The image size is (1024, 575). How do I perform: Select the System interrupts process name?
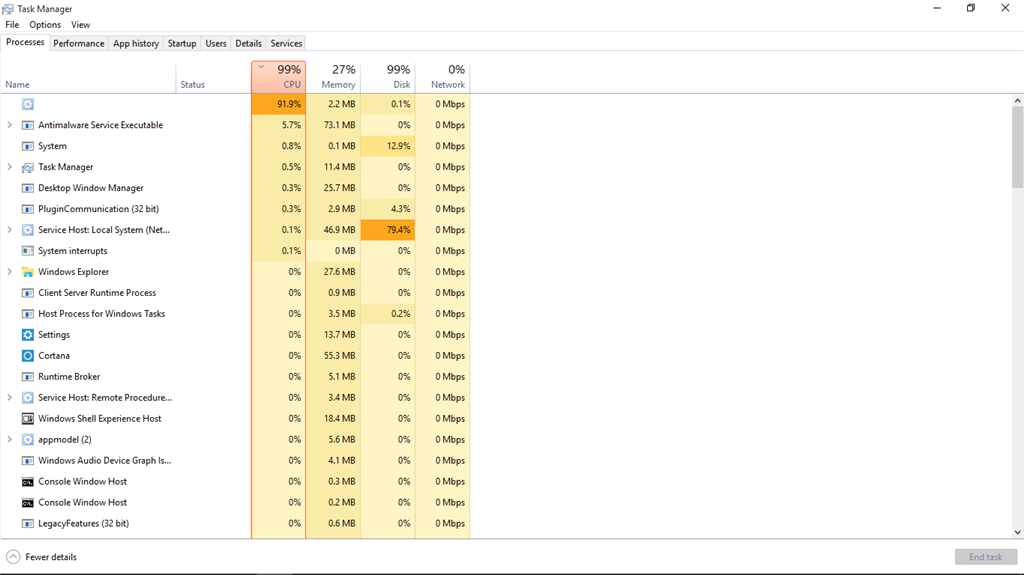click(72, 251)
